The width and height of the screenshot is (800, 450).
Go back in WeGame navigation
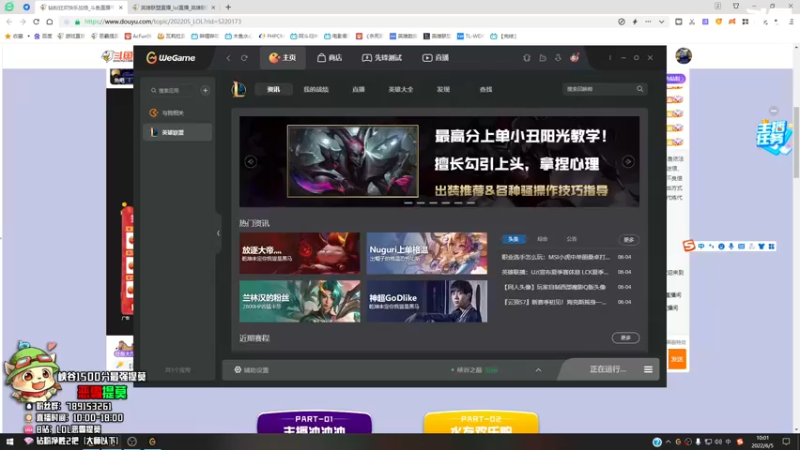(x=229, y=58)
